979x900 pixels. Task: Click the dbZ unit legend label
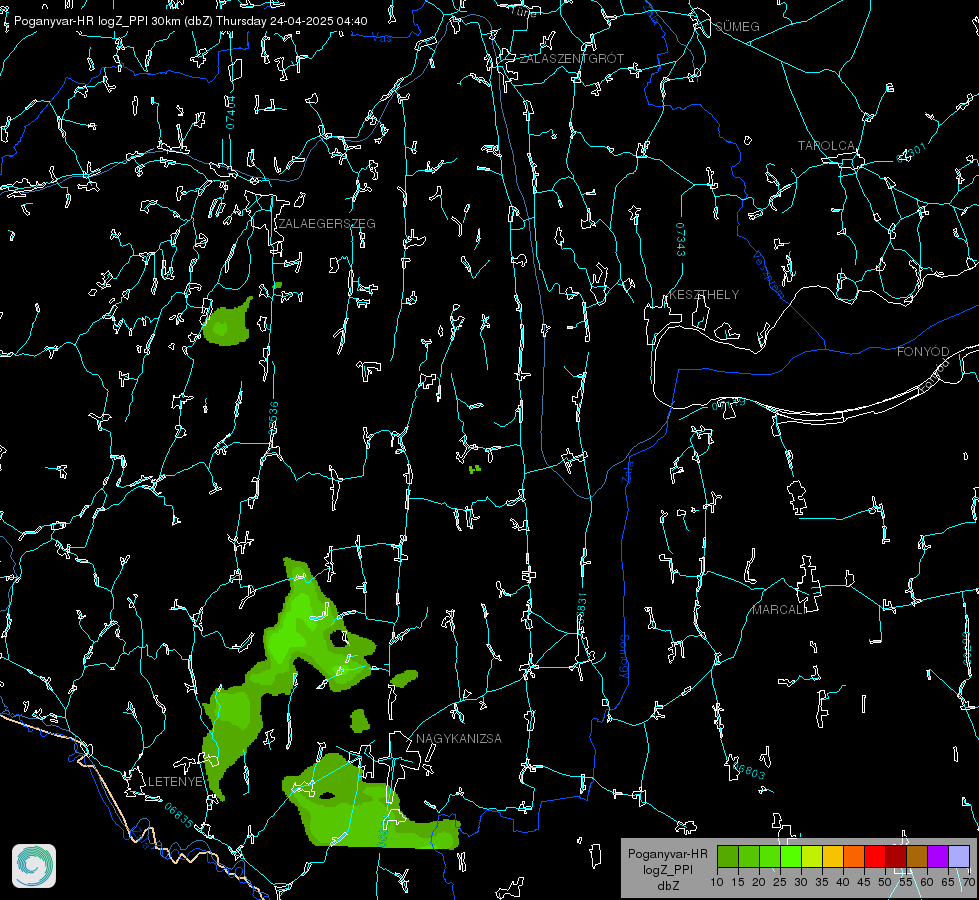point(668,886)
